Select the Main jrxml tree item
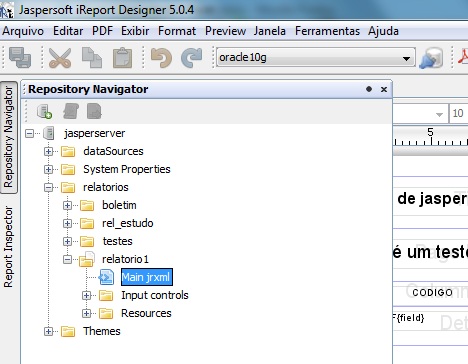This screenshot has height=364, width=468. pyautogui.click(x=147, y=277)
